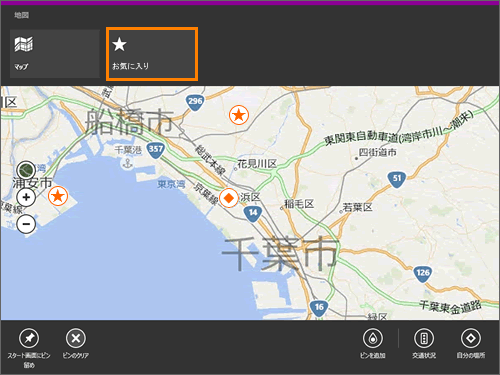
Task: Click route 51 shield on map
Action: click(x=397, y=179)
